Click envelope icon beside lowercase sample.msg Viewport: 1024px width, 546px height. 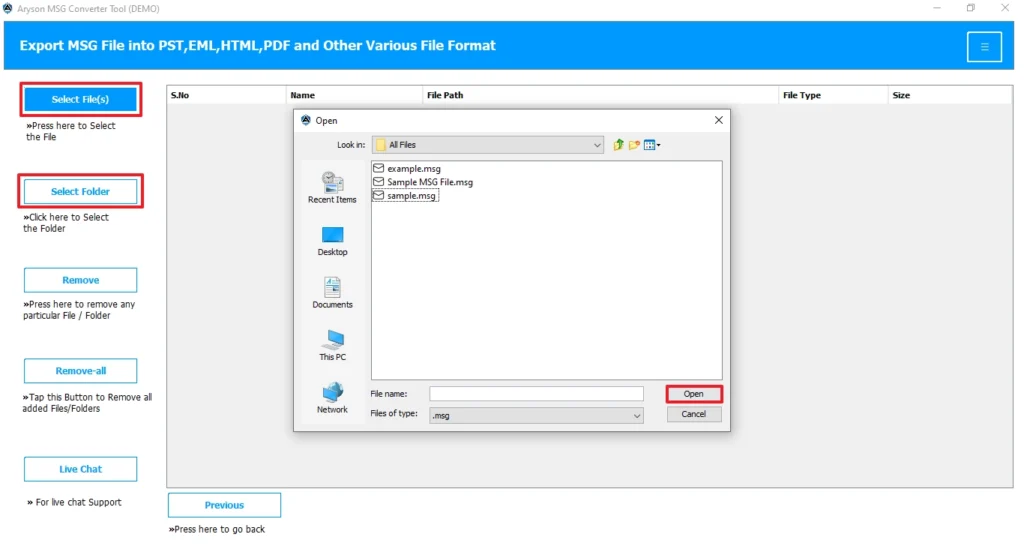tap(378, 195)
